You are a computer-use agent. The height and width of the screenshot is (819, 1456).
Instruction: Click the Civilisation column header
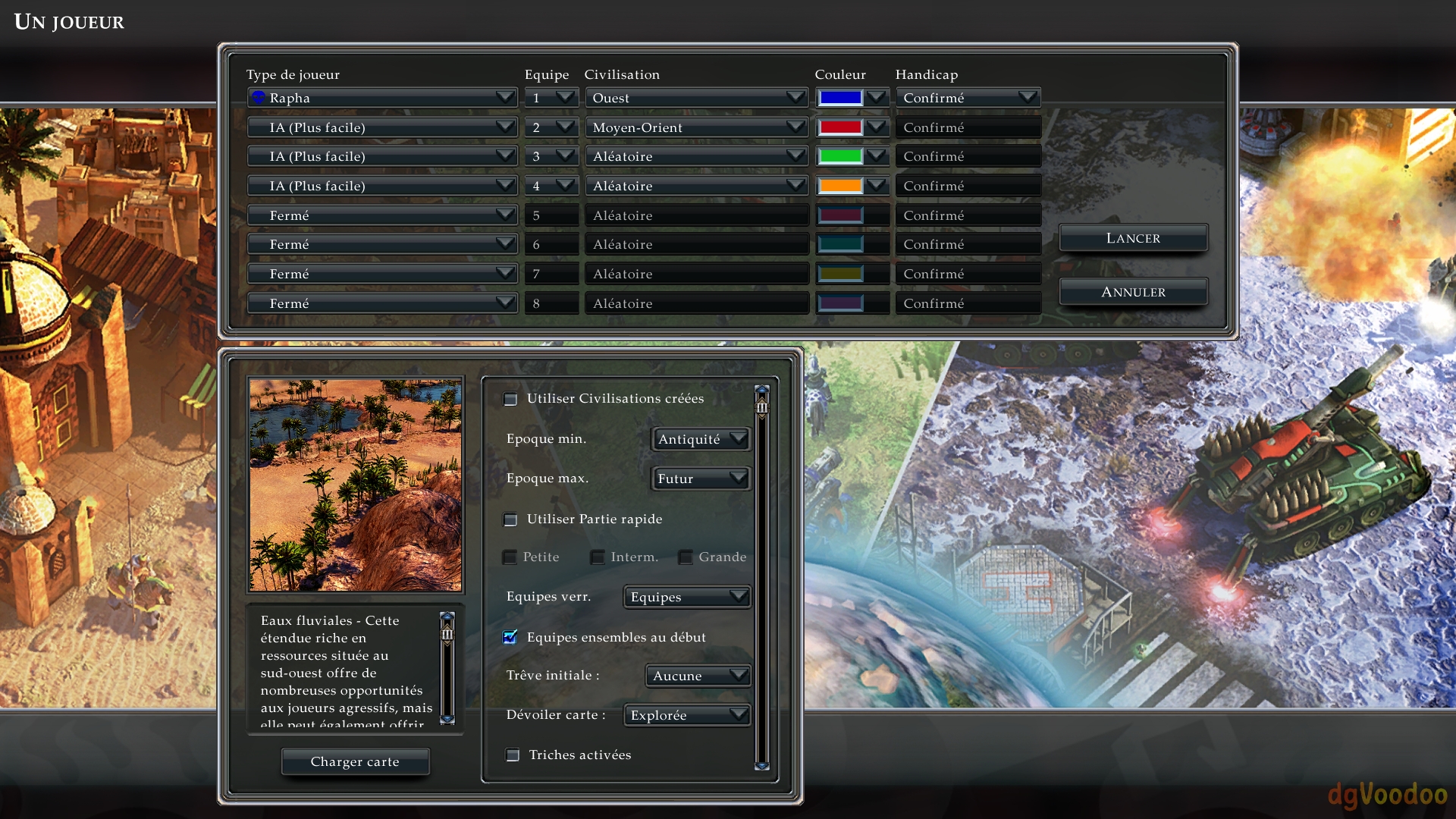tap(622, 74)
